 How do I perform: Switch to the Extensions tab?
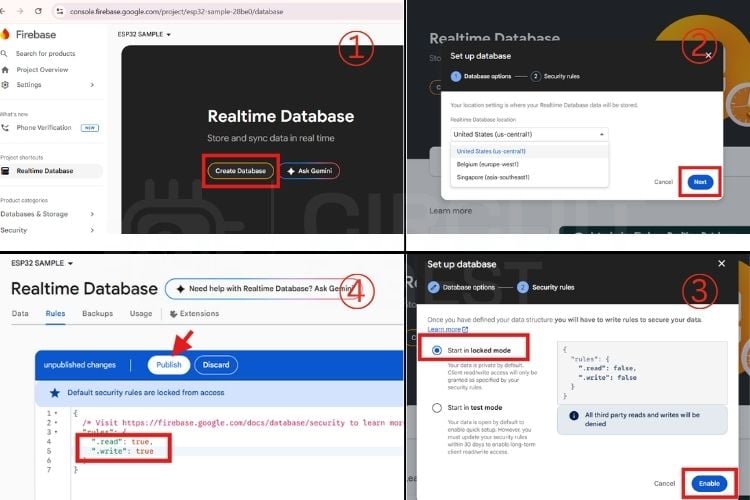pyautogui.click(x=195, y=313)
